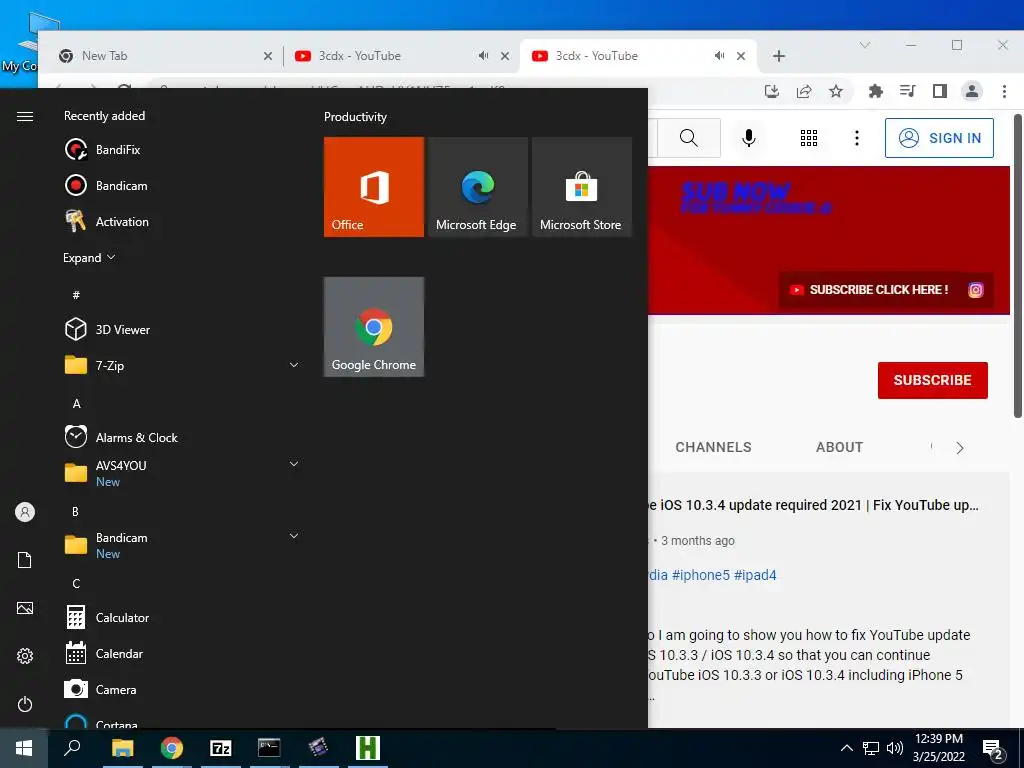This screenshot has width=1024, height=768.
Task: Click YouTube search magnifier icon
Action: click(688, 138)
